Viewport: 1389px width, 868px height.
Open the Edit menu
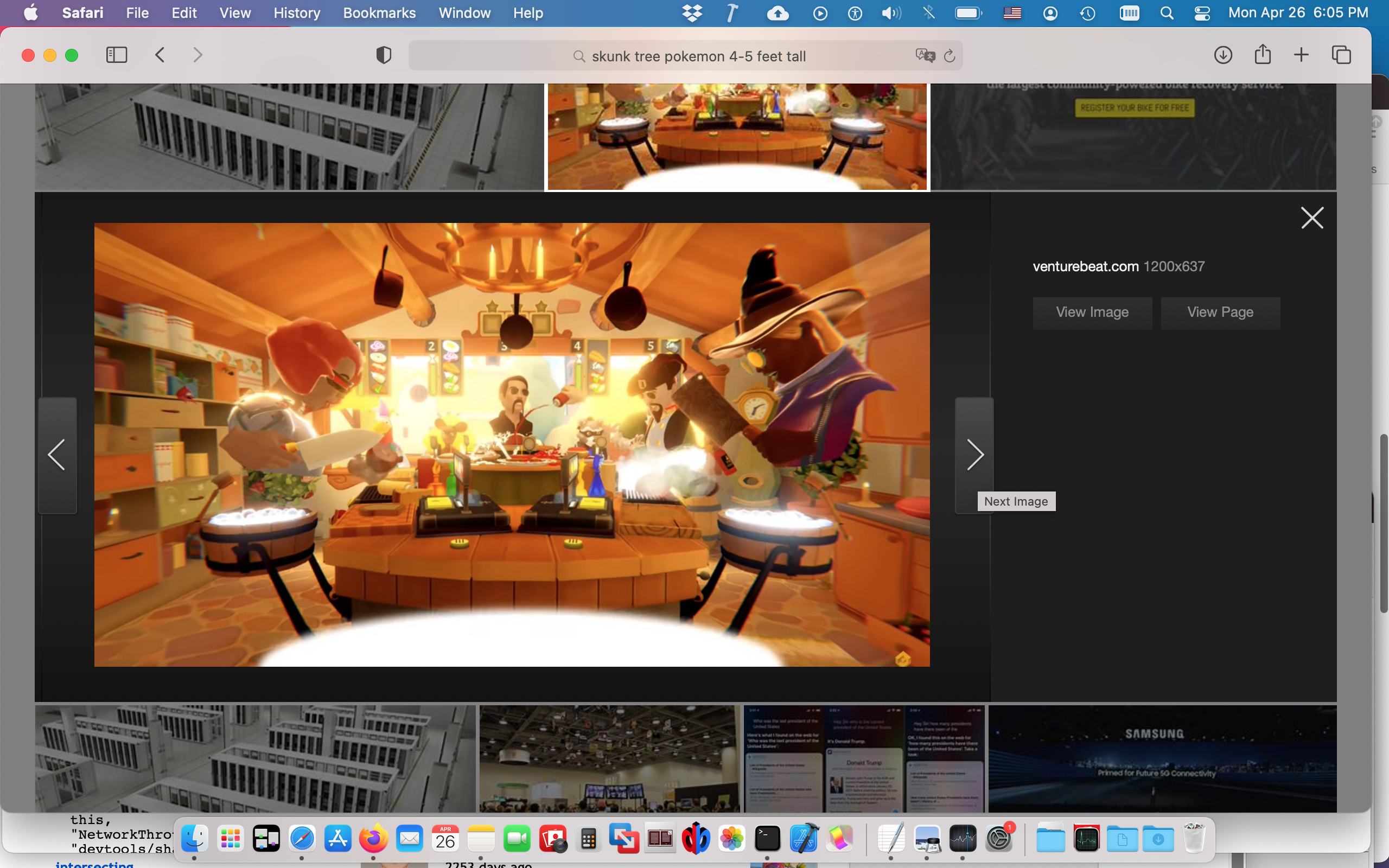click(184, 12)
